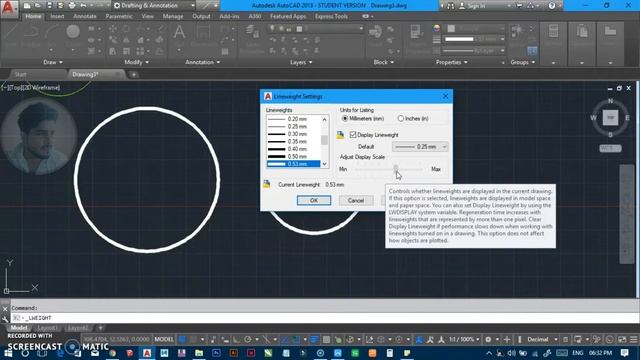Click the Insert block icon
The image size is (640, 360).
(x=375, y=33)
